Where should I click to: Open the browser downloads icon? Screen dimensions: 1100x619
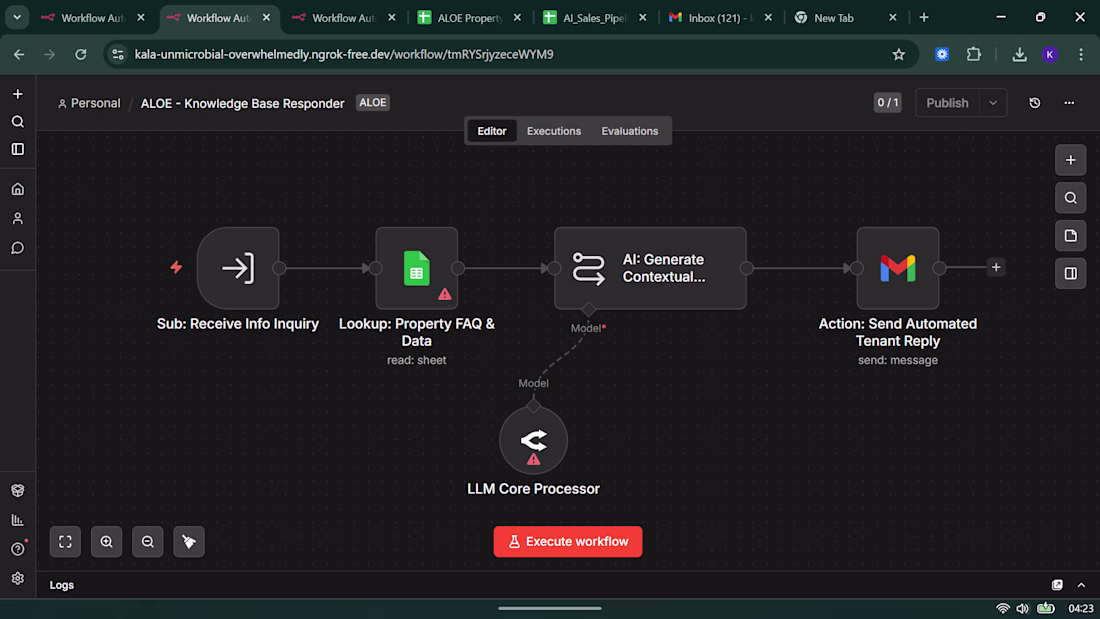point(1019,54)
